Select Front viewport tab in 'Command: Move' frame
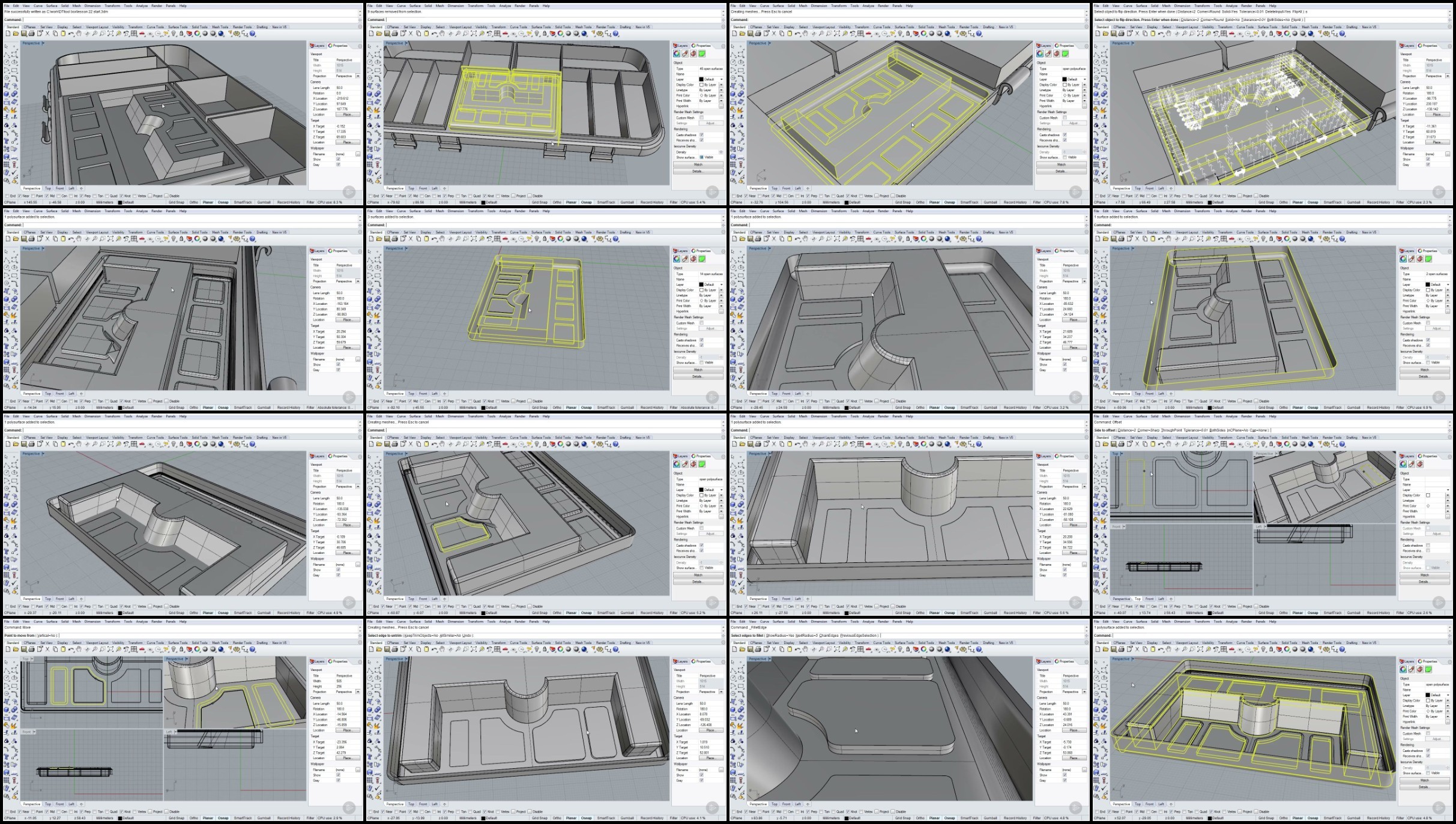This screenshot has width=1456, height=824. tap(59, 804)
